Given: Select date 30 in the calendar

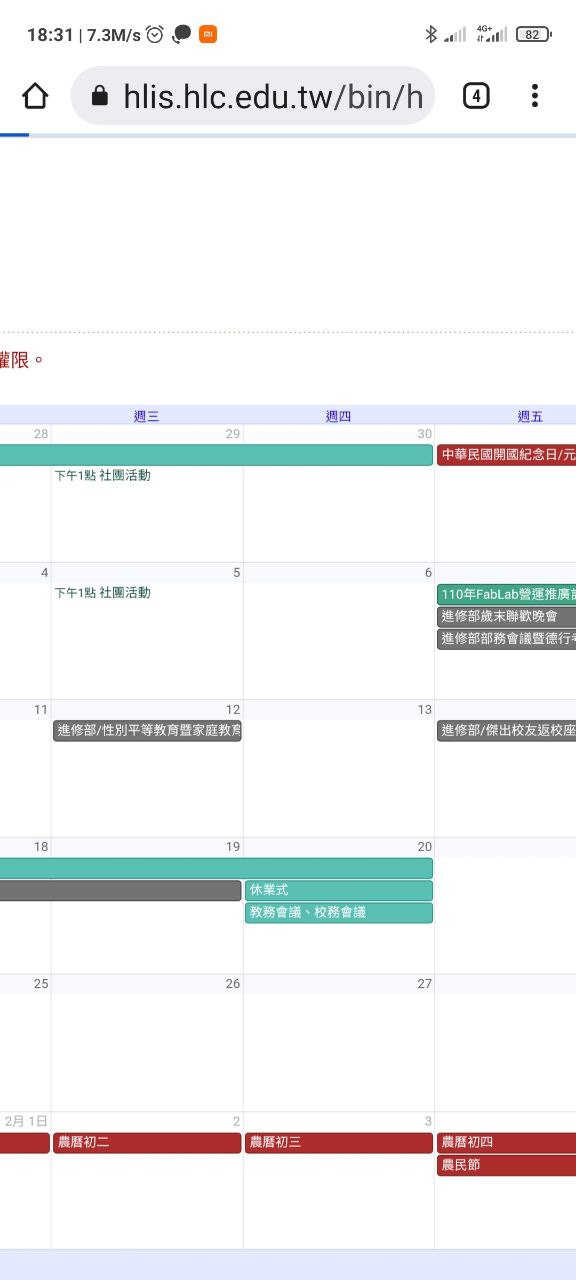Looking at the screenshot, I should click(x=424, y=434).
